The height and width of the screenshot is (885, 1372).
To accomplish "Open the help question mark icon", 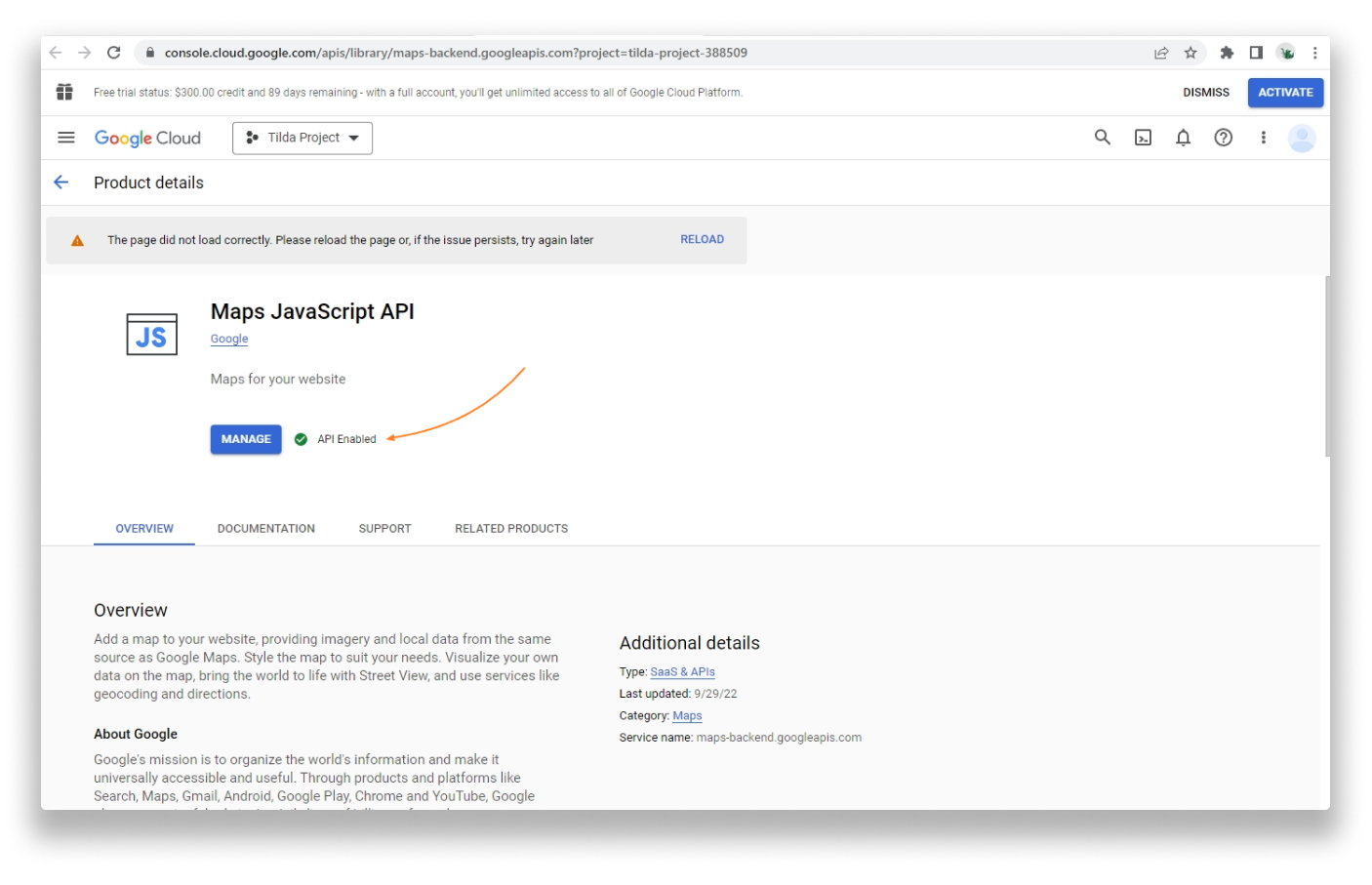I will [x=1223, y=138].
